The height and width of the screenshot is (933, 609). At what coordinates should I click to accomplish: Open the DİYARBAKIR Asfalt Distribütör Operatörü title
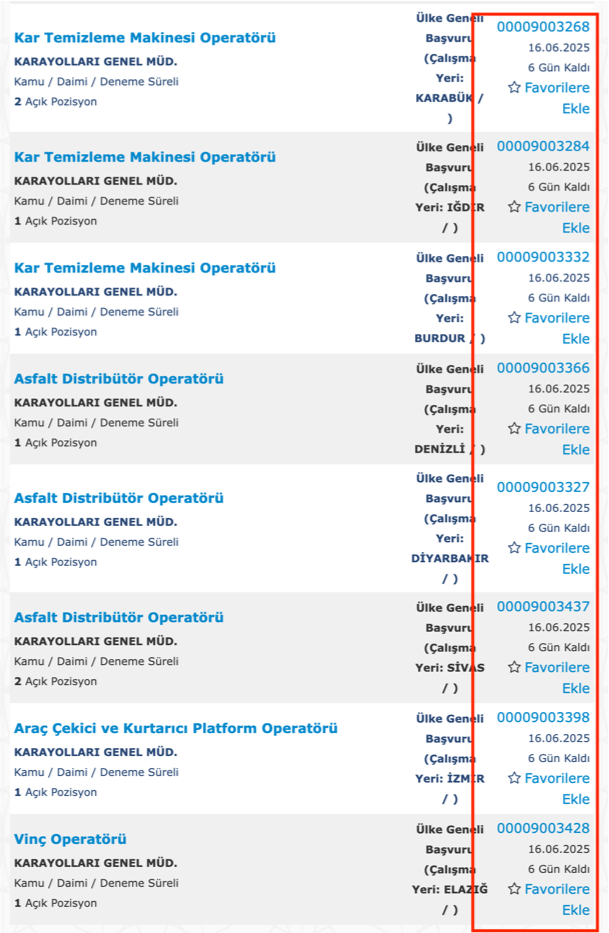tap(119, 498)
